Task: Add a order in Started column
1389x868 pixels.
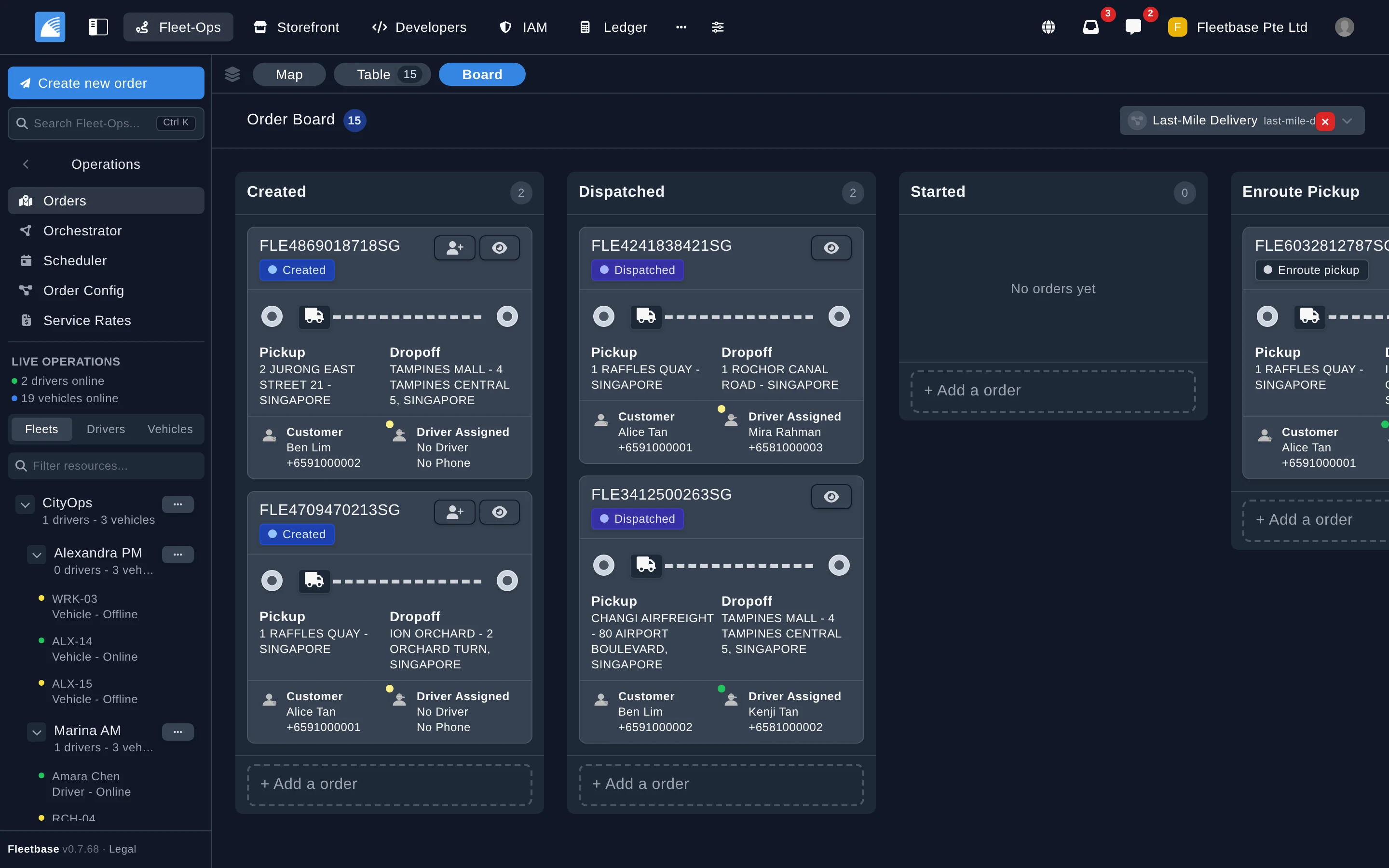Action: [1053, 391]
